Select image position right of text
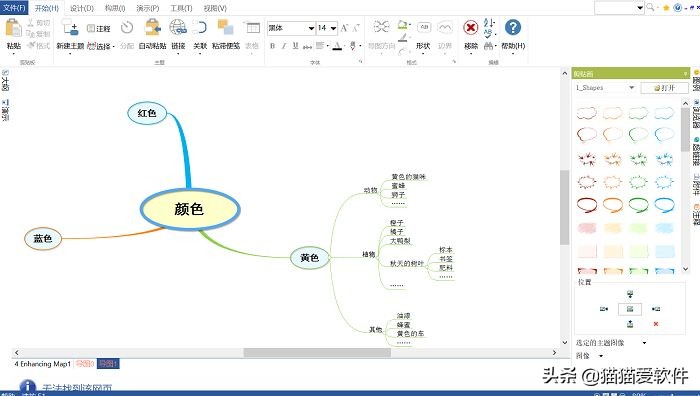The height and width of the screenshot is (396, 700). pyautogui.click(x=656, y=309)
